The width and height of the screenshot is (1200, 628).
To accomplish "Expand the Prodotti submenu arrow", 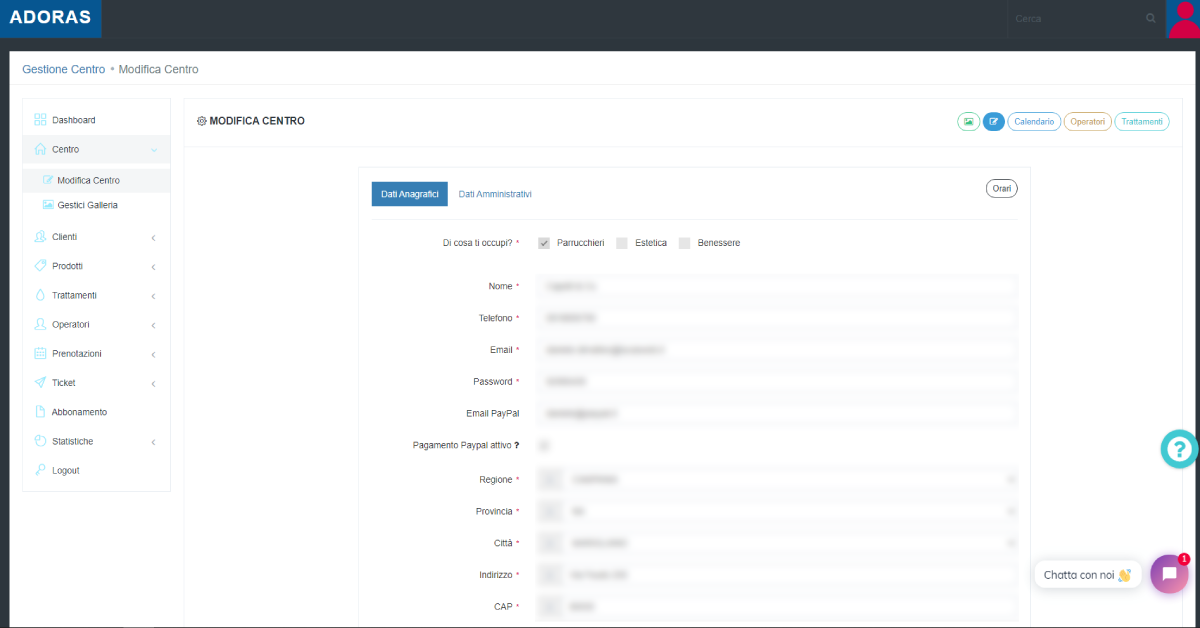I will pos(153,267).
